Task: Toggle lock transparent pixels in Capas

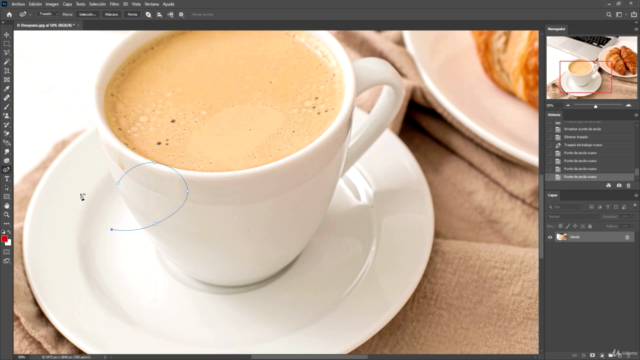Action: [x=560, y=226]
